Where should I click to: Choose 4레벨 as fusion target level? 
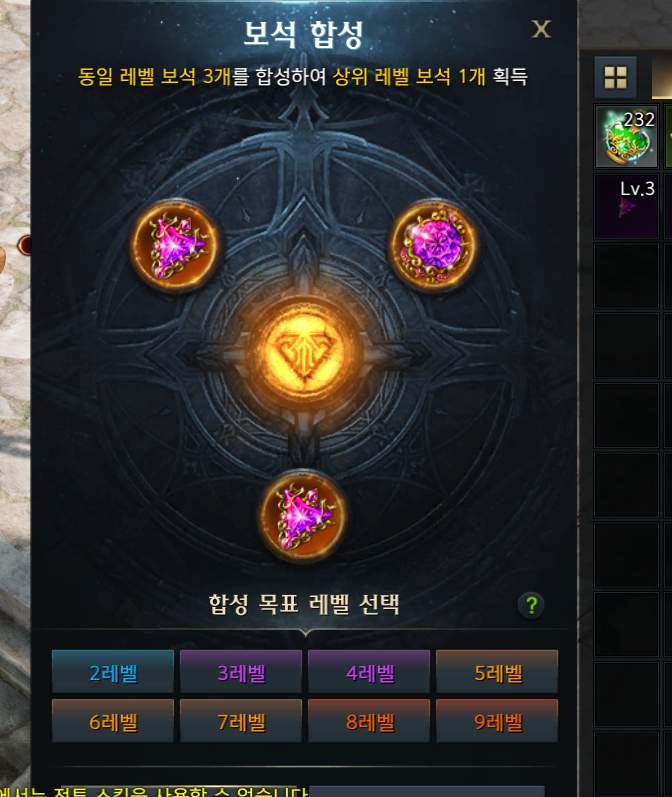(x=369, y=672)
